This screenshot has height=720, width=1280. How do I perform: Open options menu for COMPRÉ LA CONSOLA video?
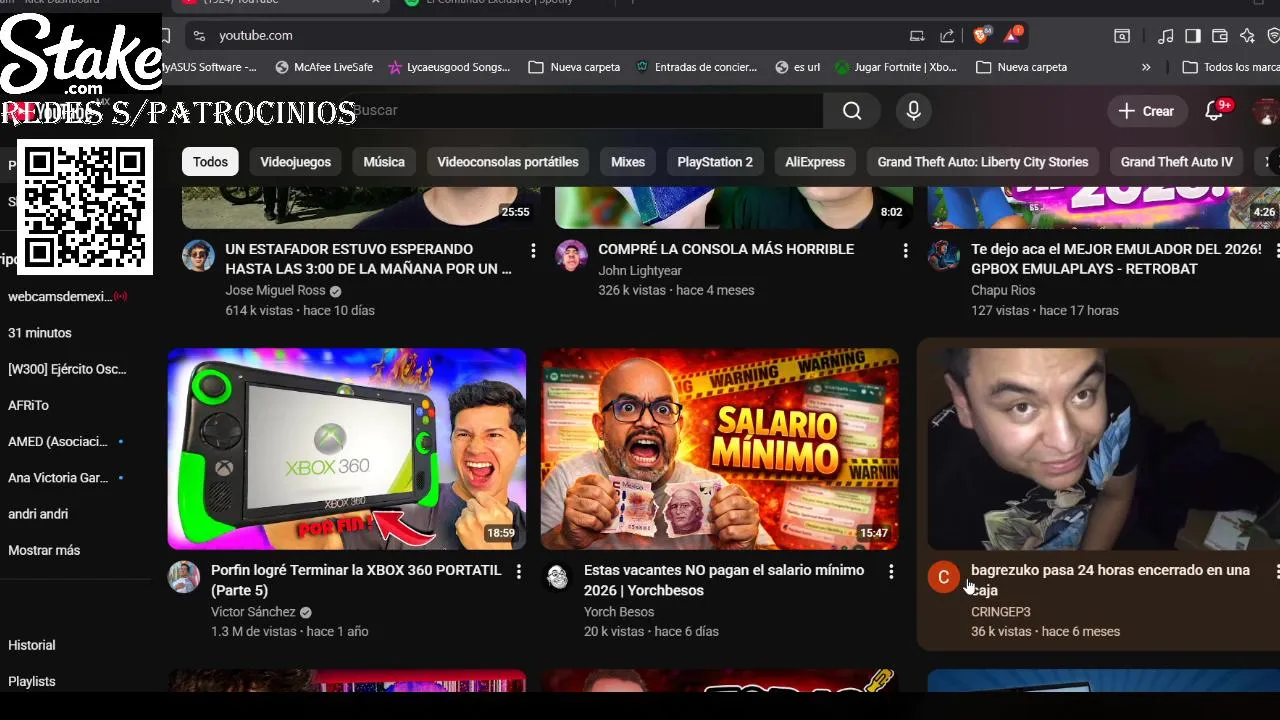coord(906,250)
